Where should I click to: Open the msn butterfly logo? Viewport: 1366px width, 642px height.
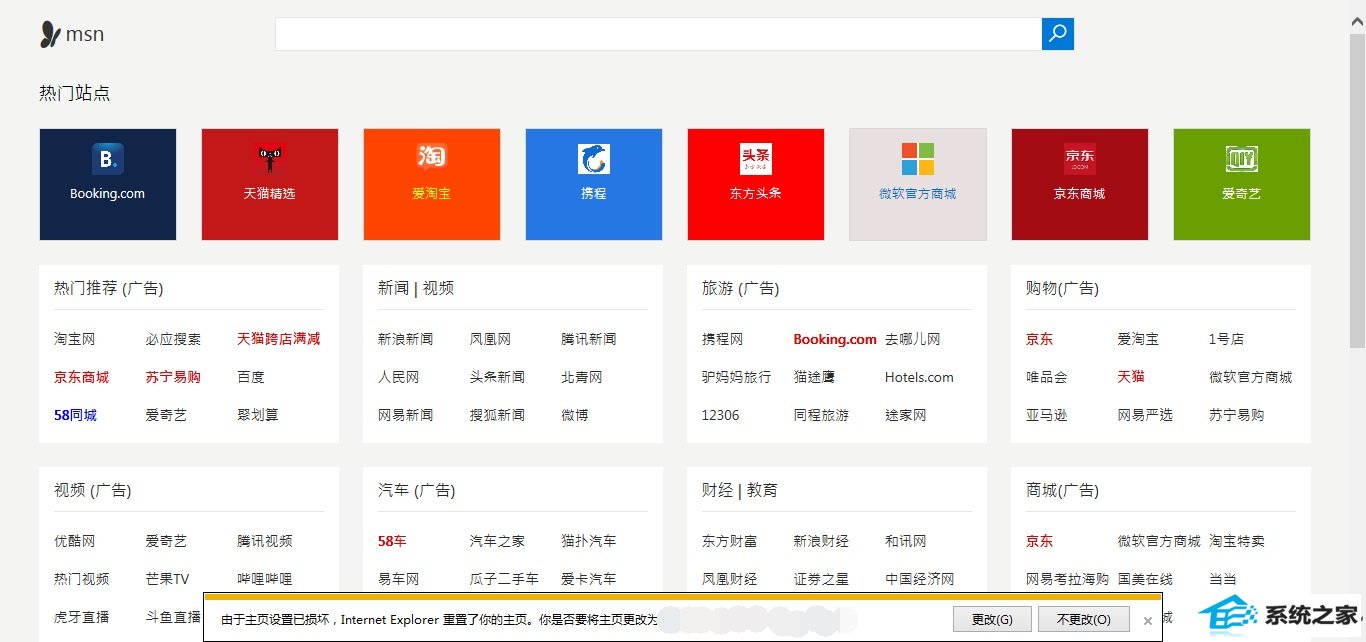point(72,35)
